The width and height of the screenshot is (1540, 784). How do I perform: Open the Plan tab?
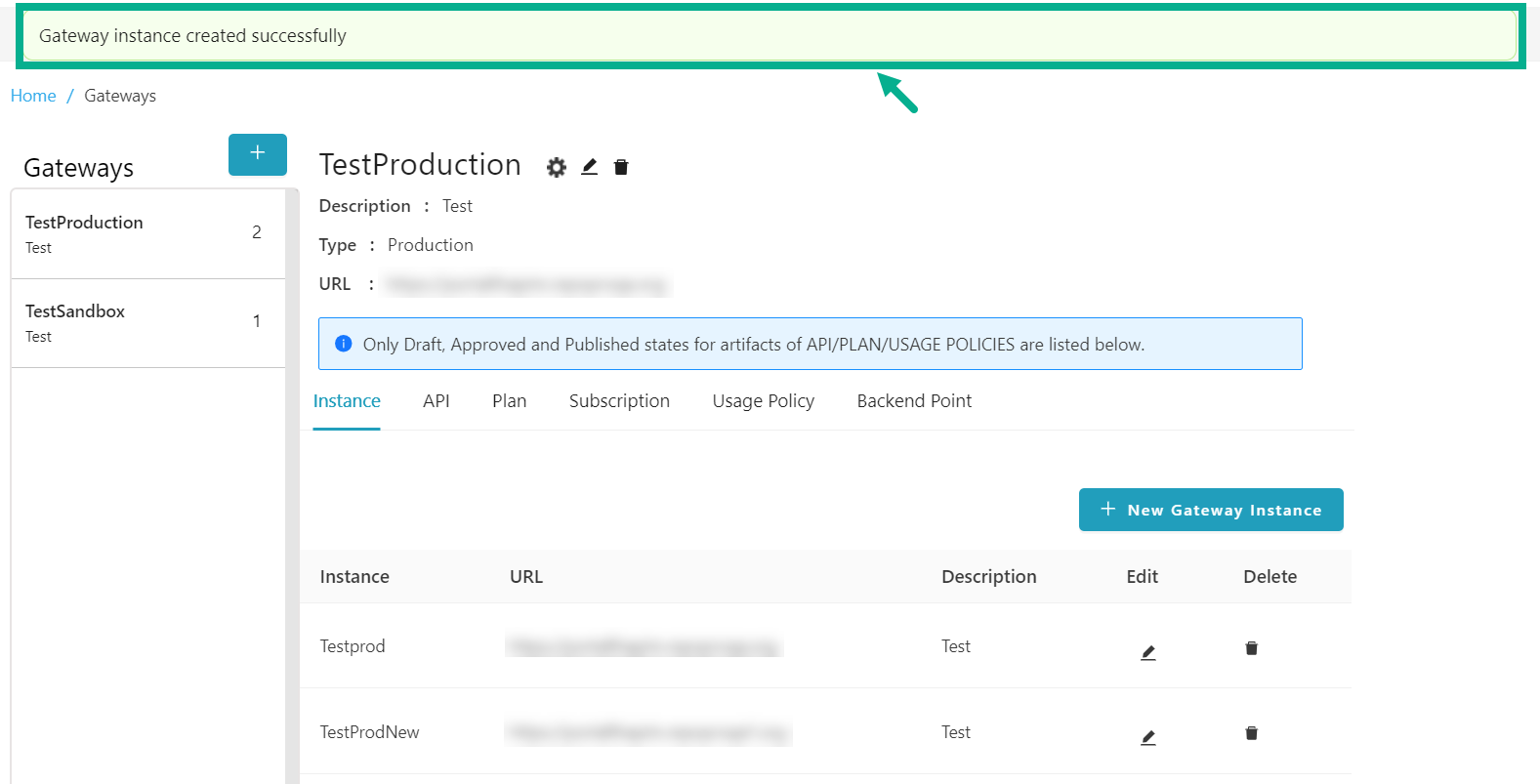click(x=509, y=401)
